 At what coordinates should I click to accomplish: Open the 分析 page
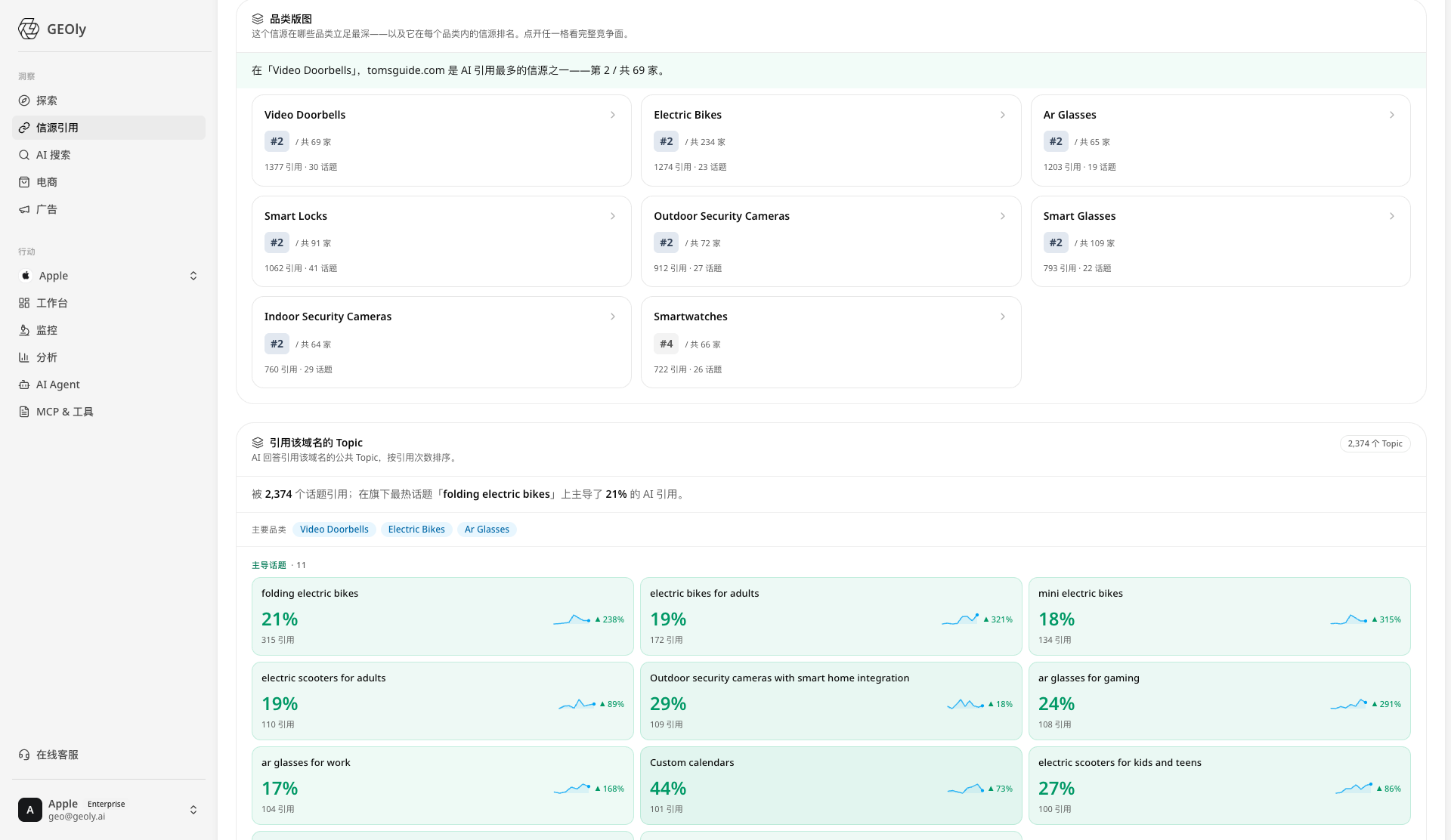pos(109,357)
